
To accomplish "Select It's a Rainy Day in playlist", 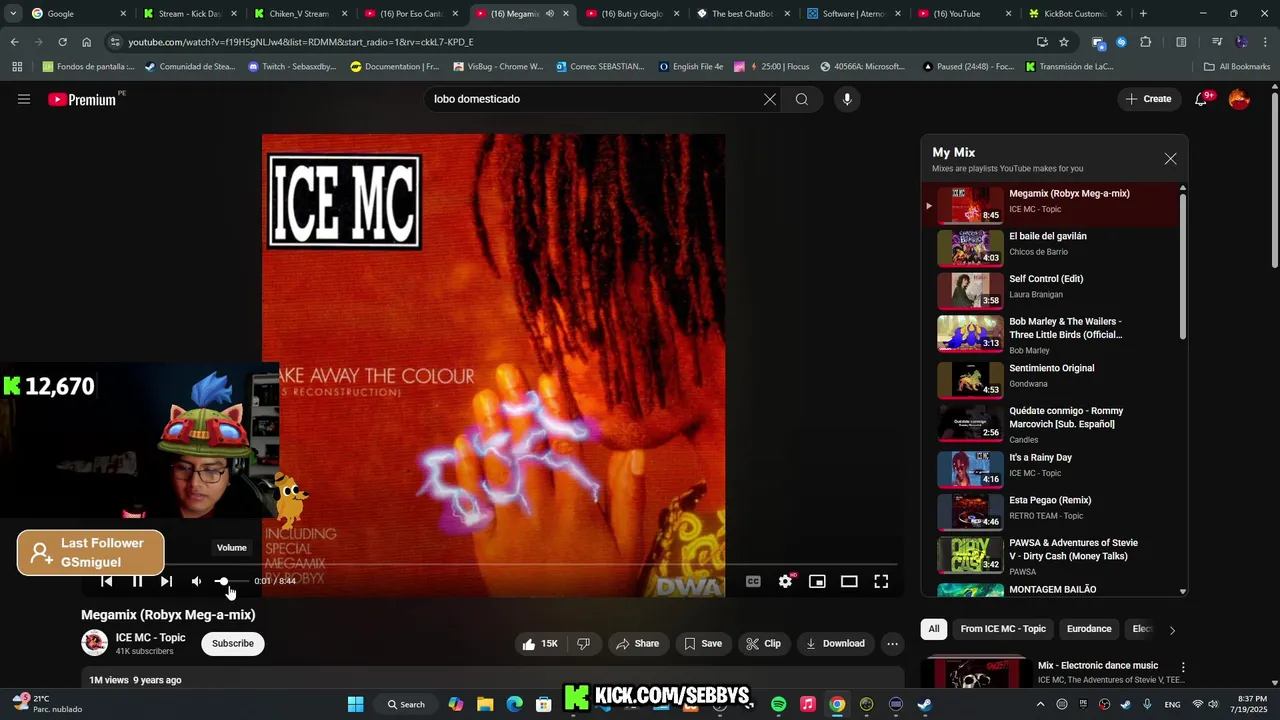I will [1052, 468].
